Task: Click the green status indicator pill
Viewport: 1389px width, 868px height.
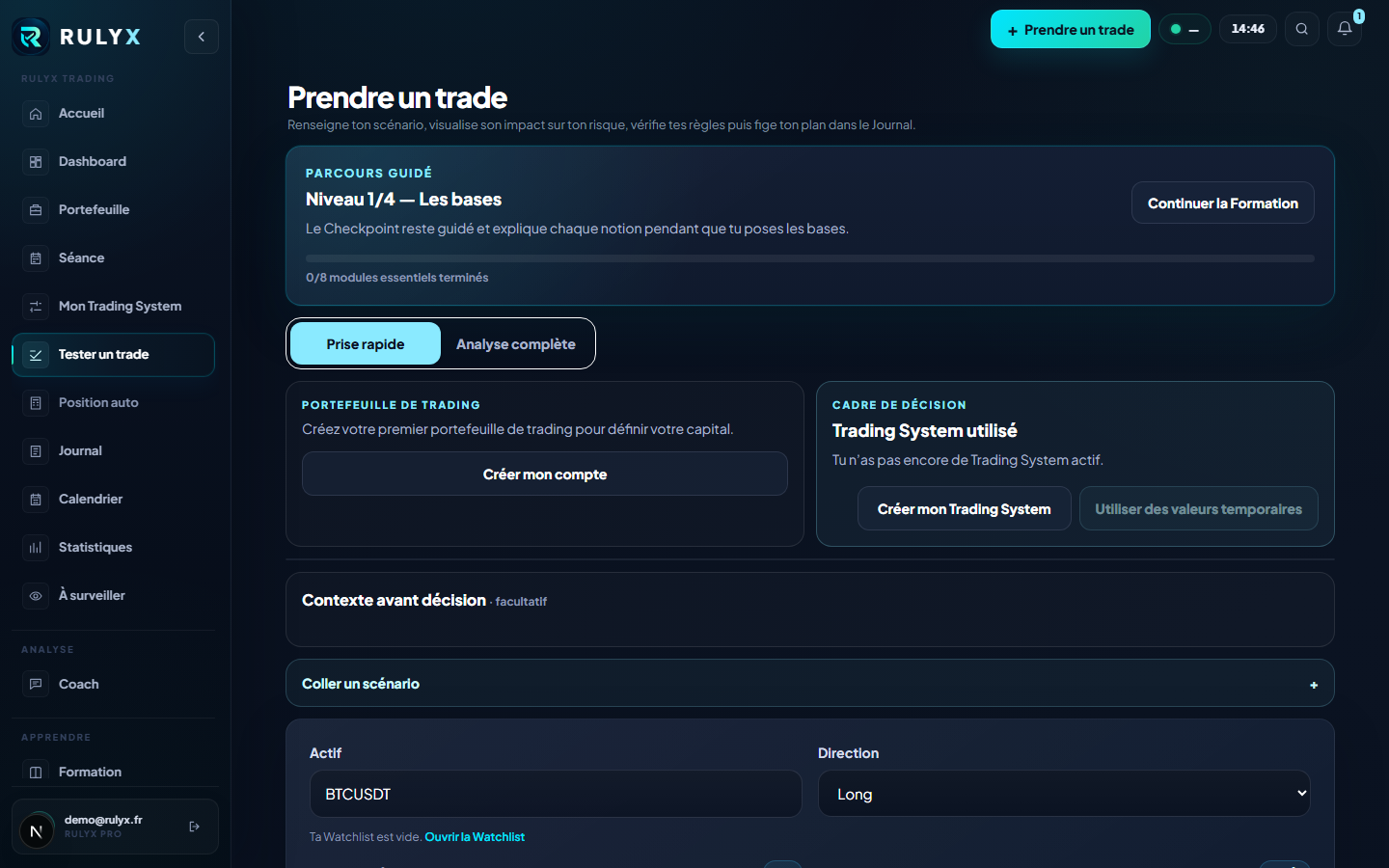Action: [x=1185, y=29]
